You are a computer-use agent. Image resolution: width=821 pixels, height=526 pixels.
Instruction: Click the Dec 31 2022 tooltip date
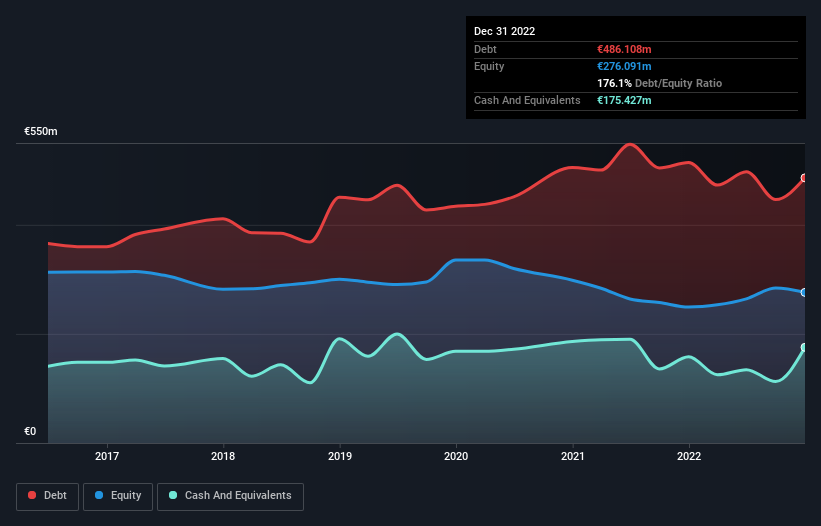click(505, 31)
